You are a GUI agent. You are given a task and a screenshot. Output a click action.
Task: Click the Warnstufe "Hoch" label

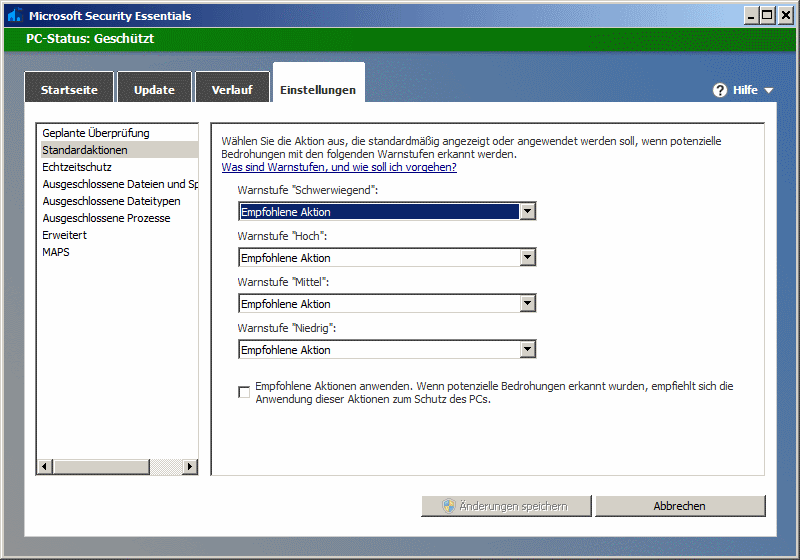[282, 236]
